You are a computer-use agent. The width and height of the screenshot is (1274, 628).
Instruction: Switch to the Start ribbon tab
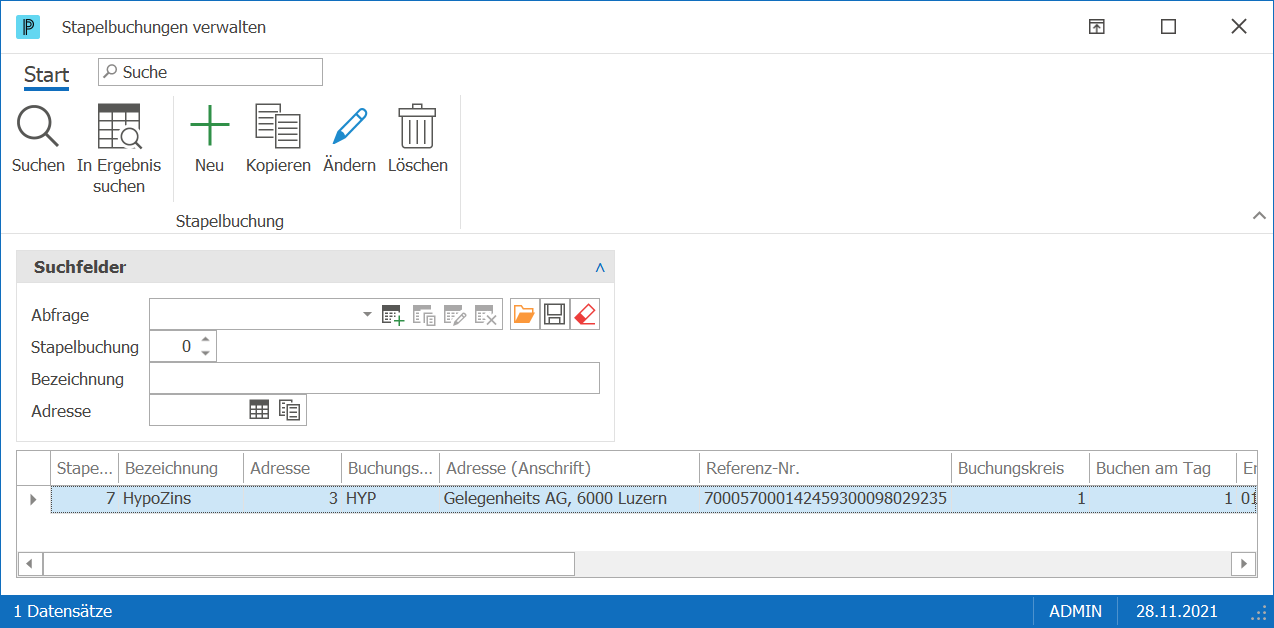click(x=46, y=75)
